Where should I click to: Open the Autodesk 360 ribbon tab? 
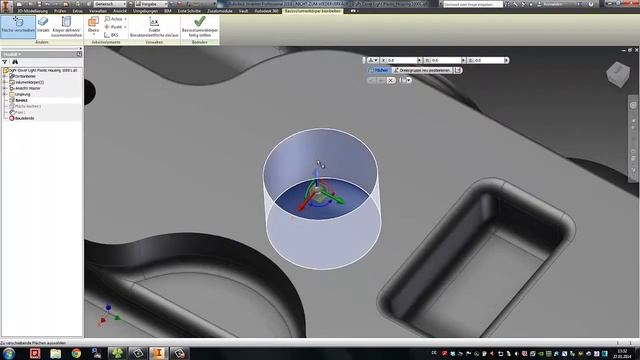pyautogui.click(x=266, y=11)
